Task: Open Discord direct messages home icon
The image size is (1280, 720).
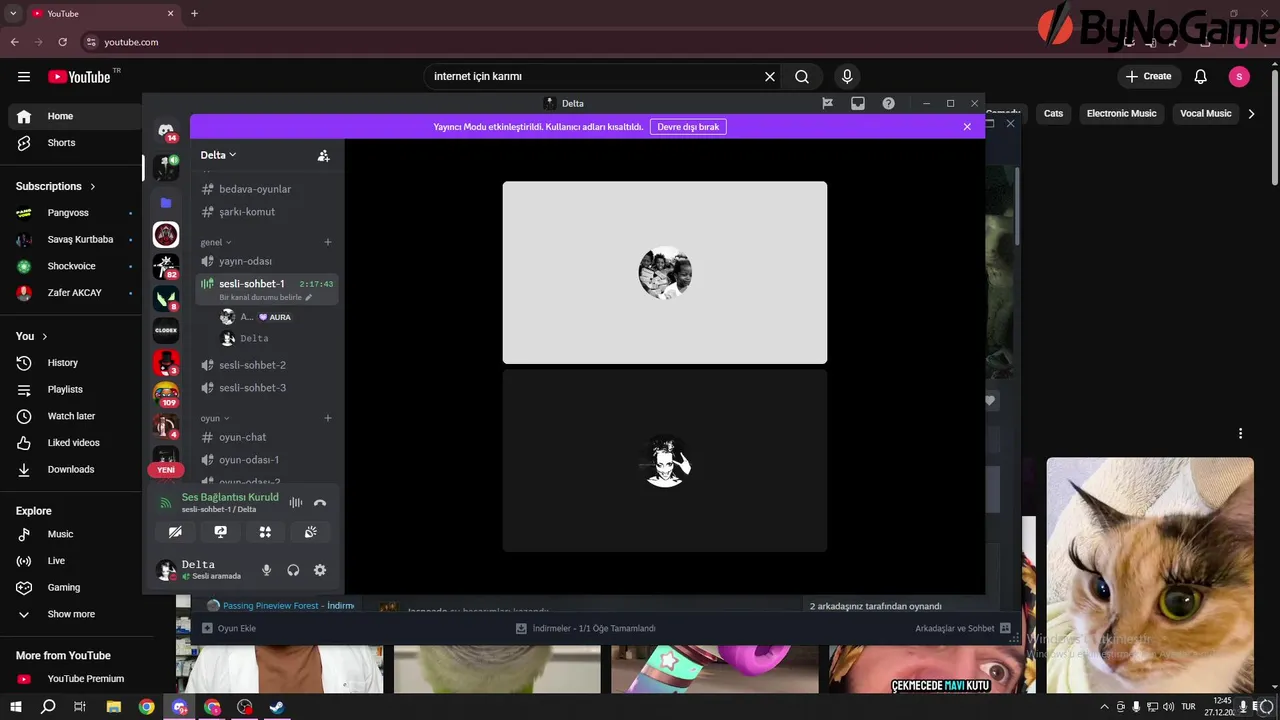Action: pos(166,130)
